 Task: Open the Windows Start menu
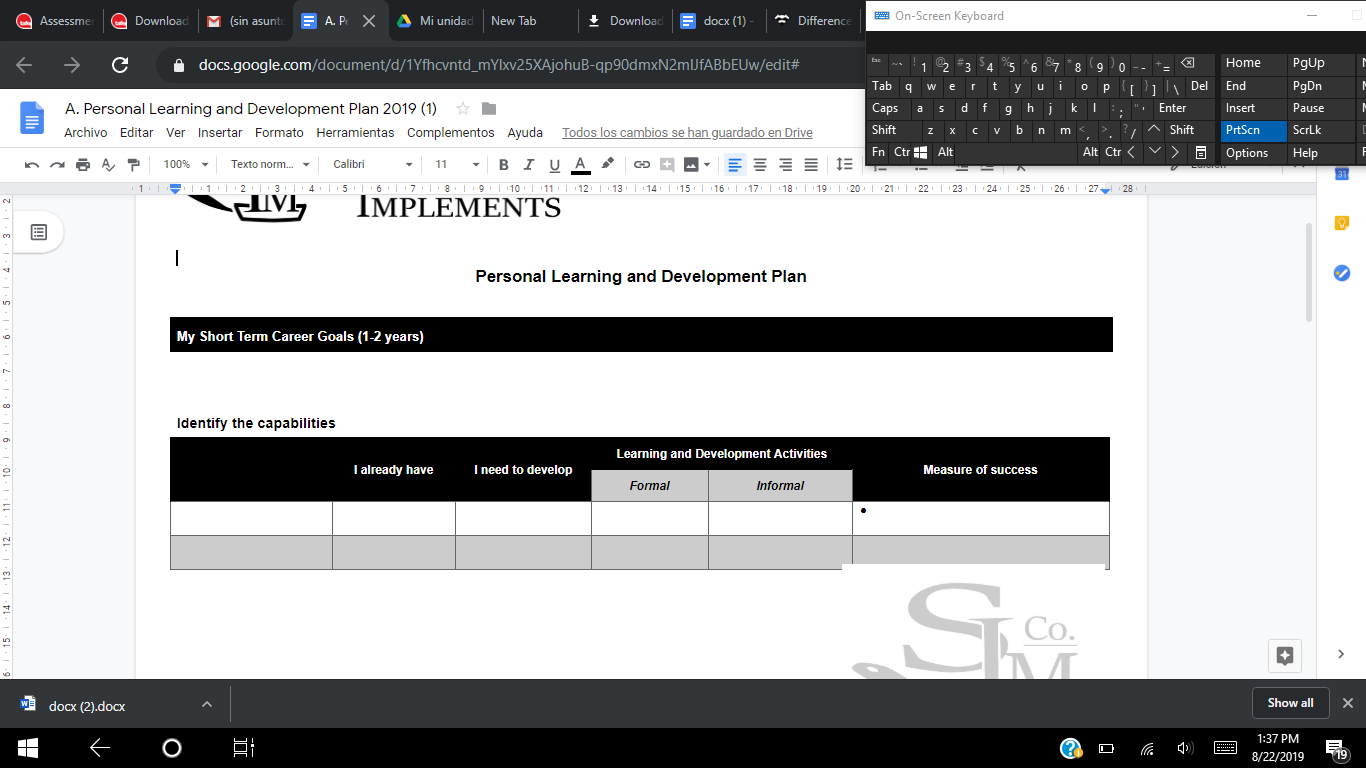pos(27,747)
